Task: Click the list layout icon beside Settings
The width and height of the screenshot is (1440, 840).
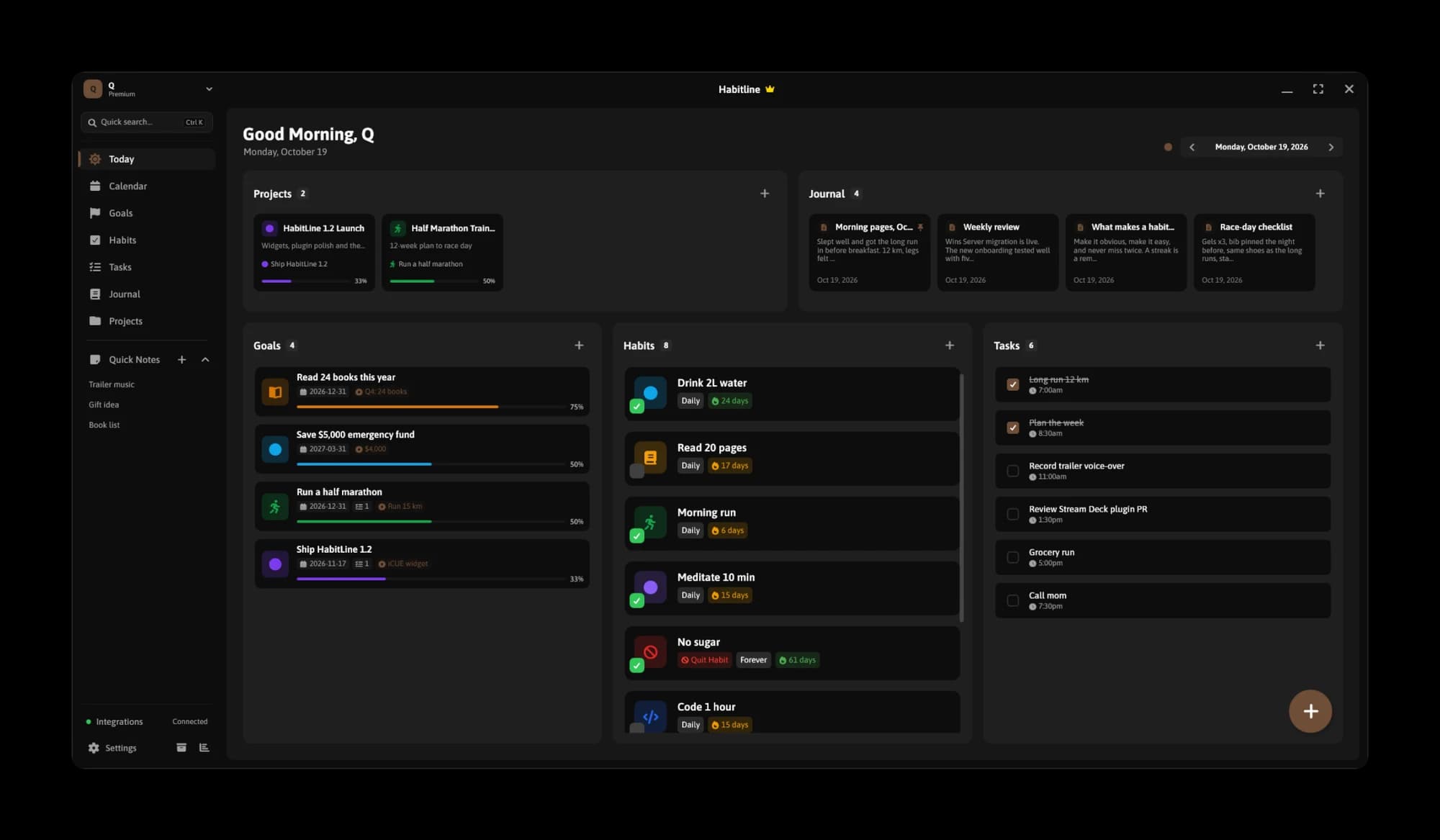Action: tap(204, 748)
